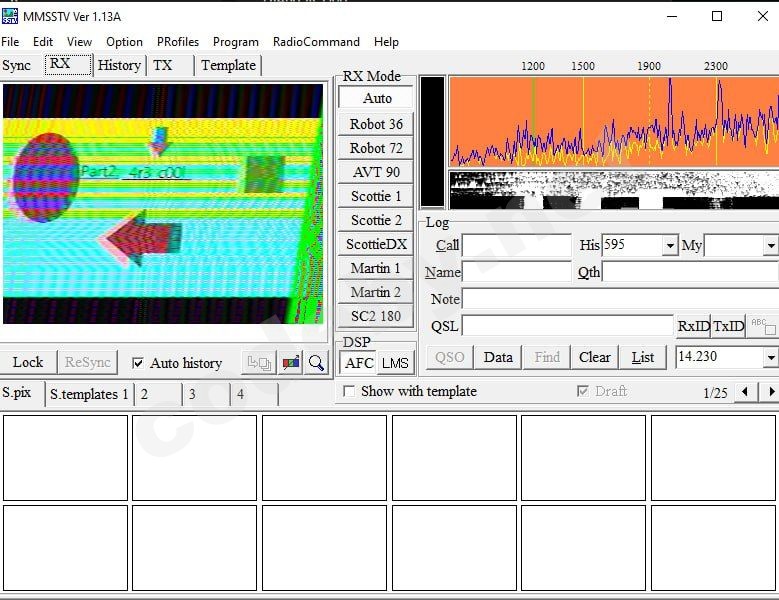Open the File menu

tap(10, 42)
